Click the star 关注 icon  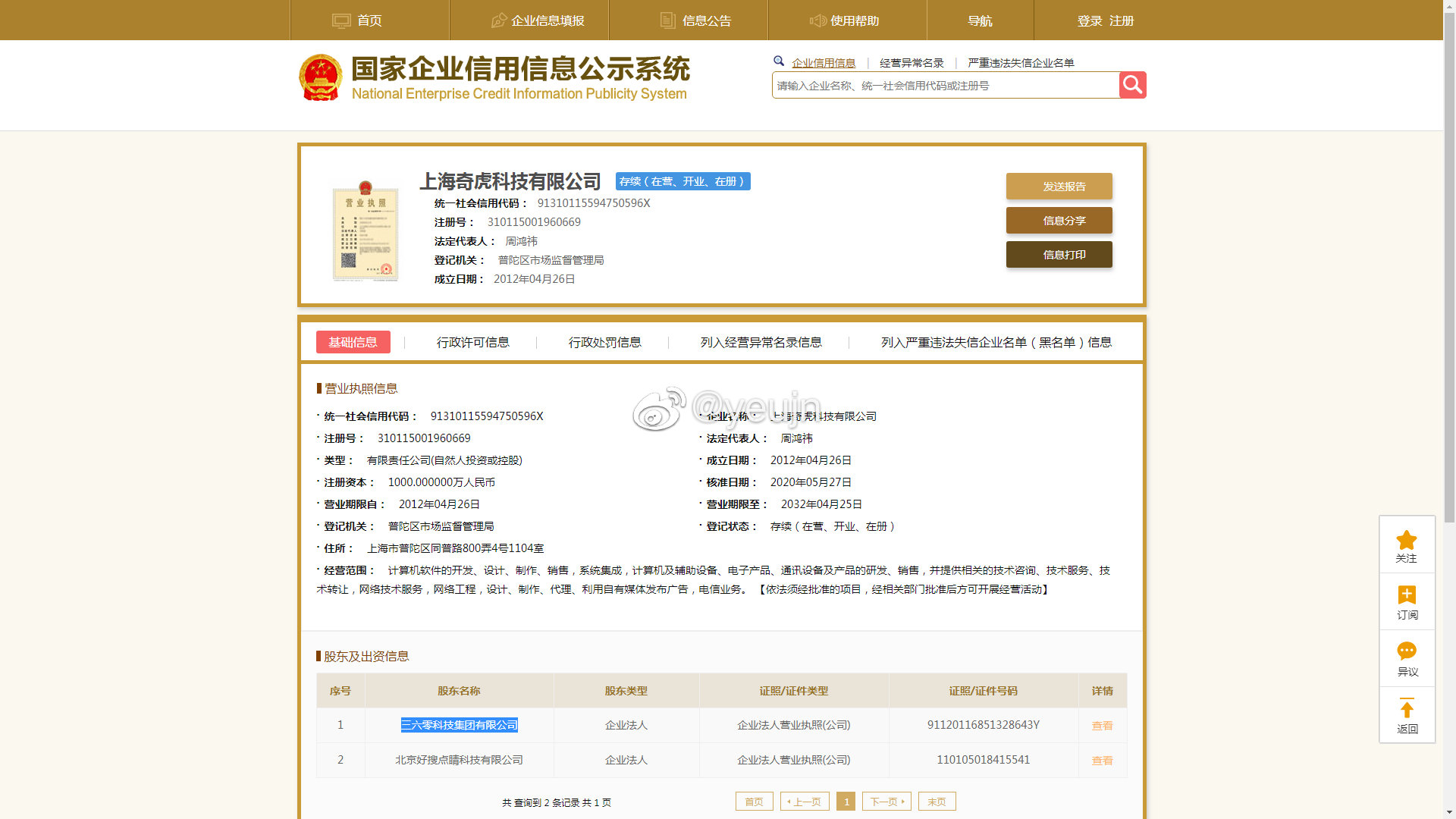[1407, 540]
